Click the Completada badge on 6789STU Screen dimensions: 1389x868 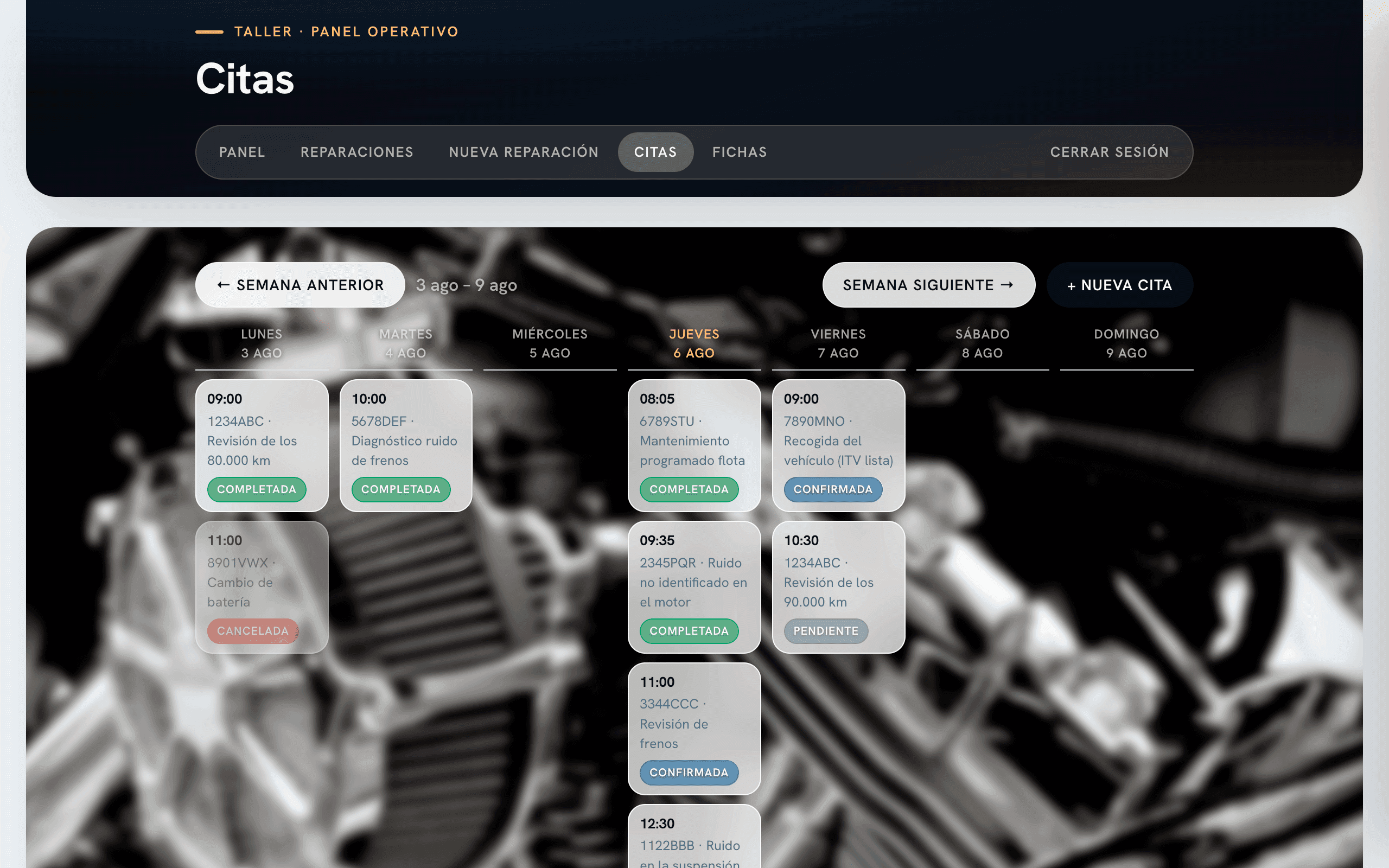click(689, 489)
